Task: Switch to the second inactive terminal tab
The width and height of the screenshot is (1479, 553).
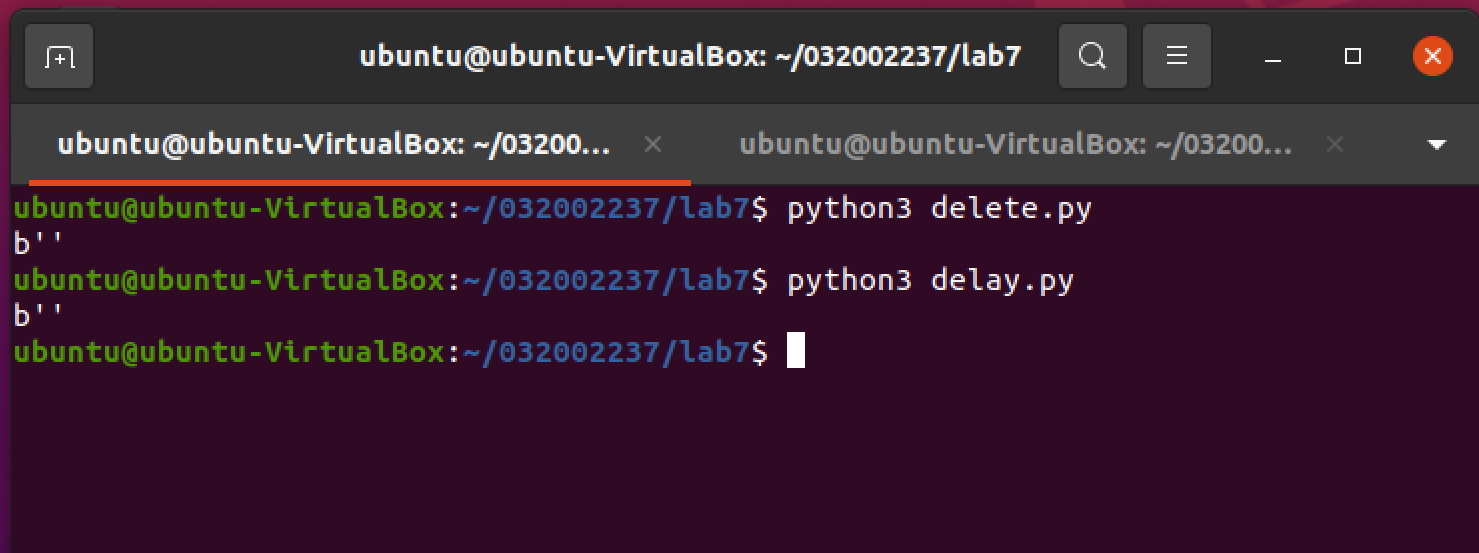Action: [1015, 145]
